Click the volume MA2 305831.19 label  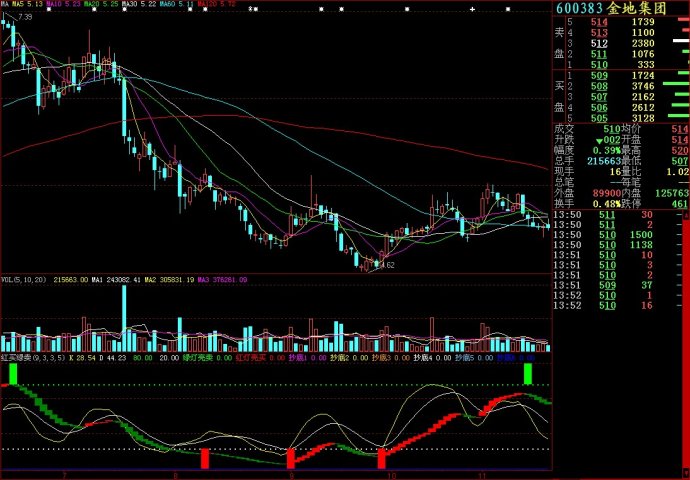[x=169, y=280]
